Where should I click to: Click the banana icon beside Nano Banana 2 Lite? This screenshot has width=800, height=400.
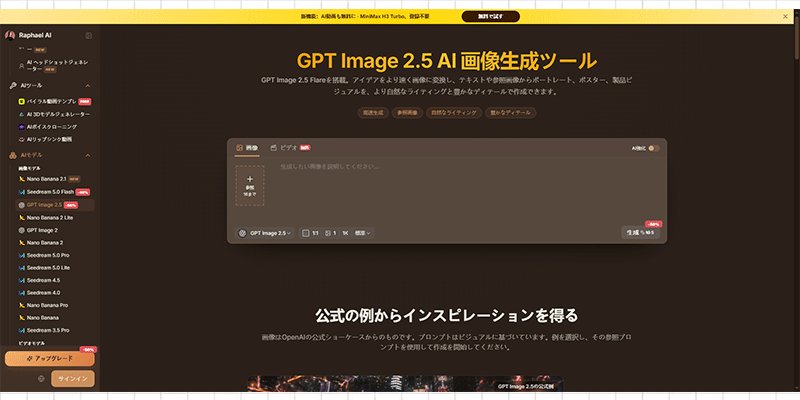pos(21,217)
